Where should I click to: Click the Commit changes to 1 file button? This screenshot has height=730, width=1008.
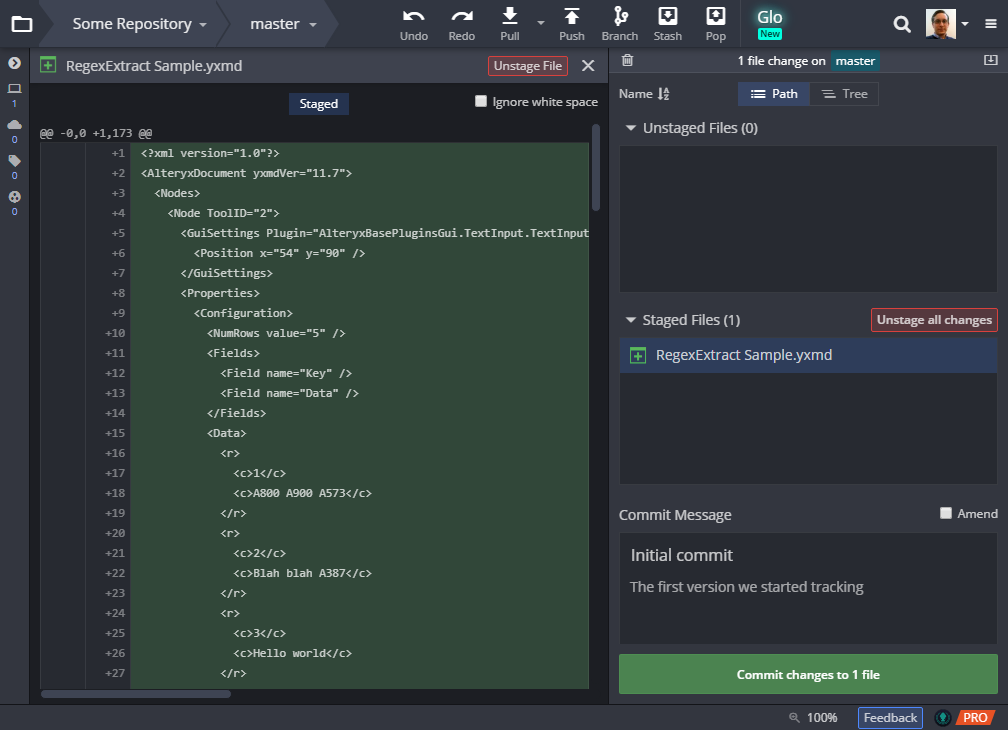point(807,674)
